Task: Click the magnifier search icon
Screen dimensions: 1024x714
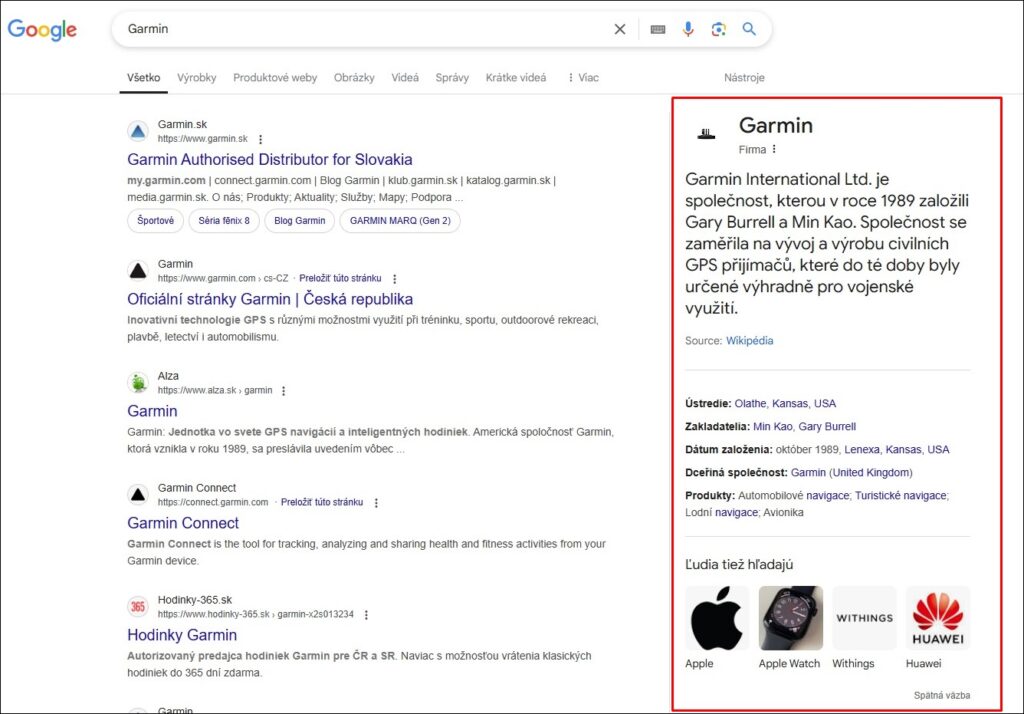Action: click(x=749, y=29)
